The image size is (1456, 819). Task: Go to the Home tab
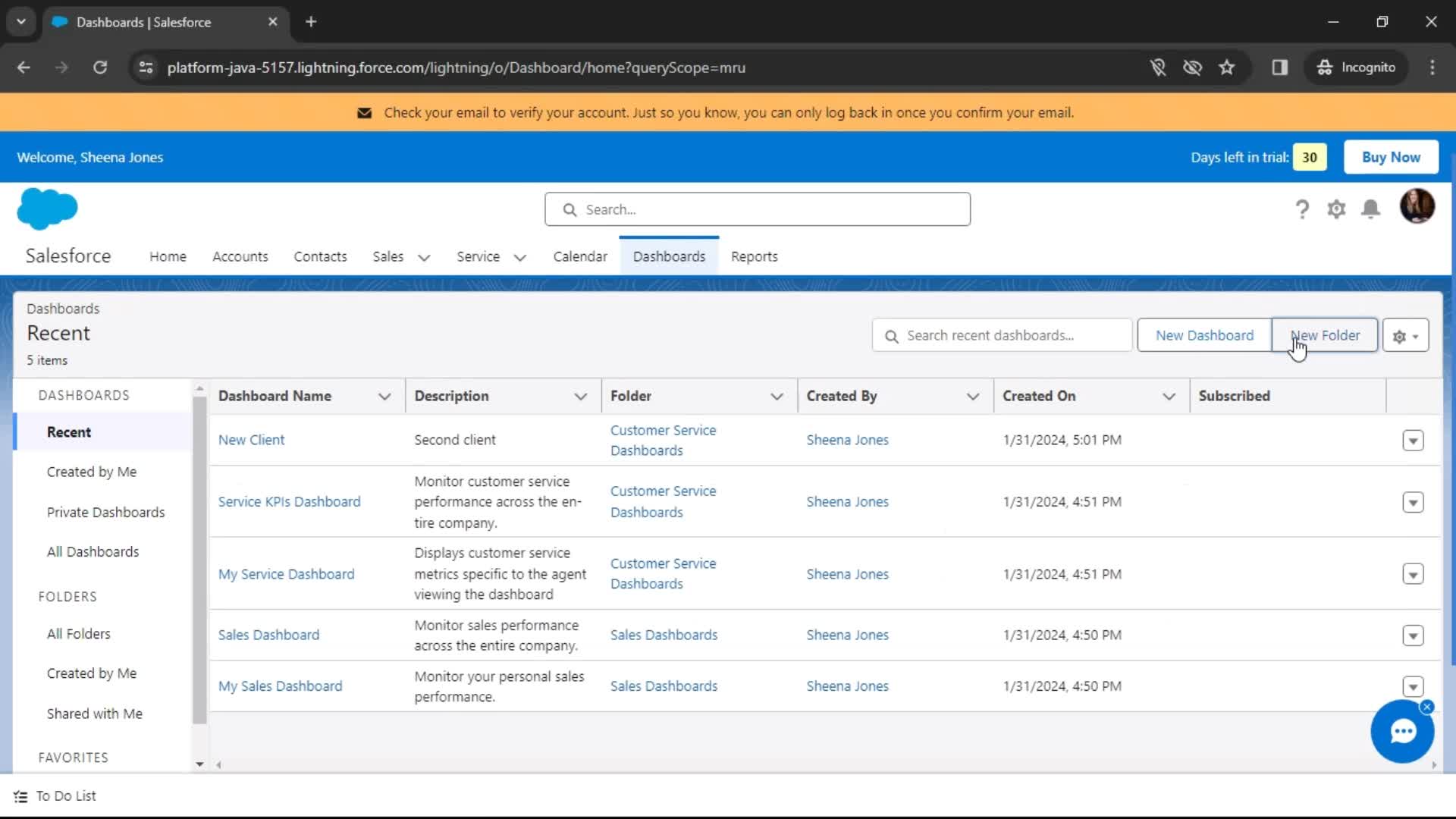point(168,256)
